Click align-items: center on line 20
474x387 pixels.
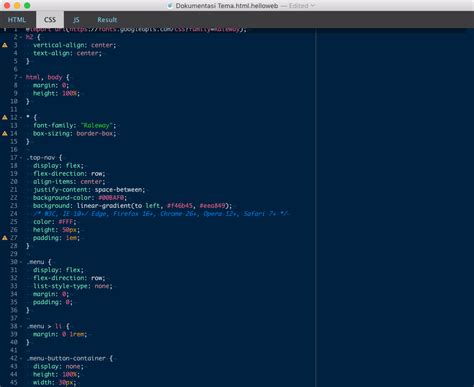[69, 182]
